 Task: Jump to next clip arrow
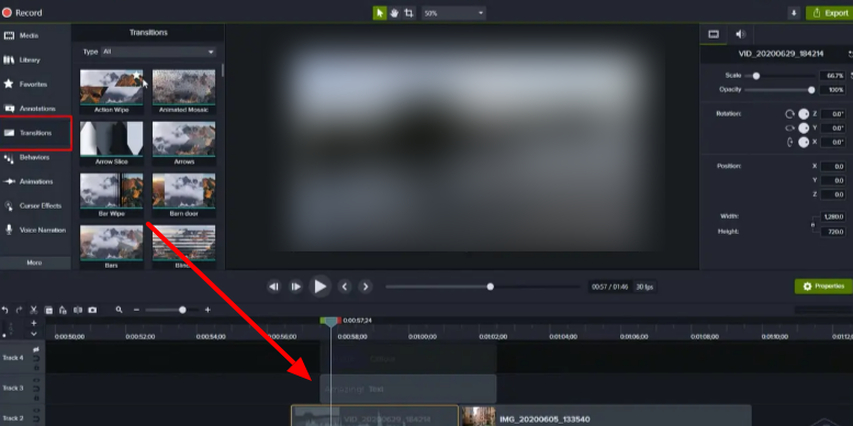click(x=366, y=287)
